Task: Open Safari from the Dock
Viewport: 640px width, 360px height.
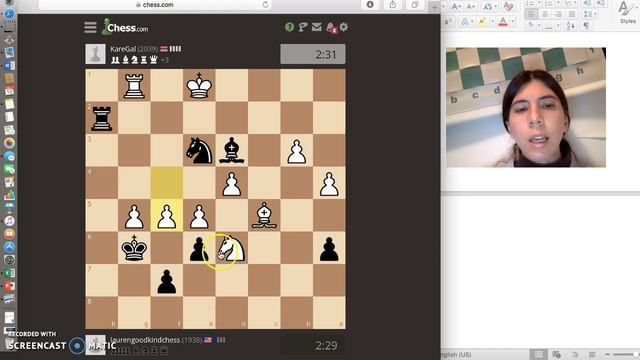Action: point(9,13)
